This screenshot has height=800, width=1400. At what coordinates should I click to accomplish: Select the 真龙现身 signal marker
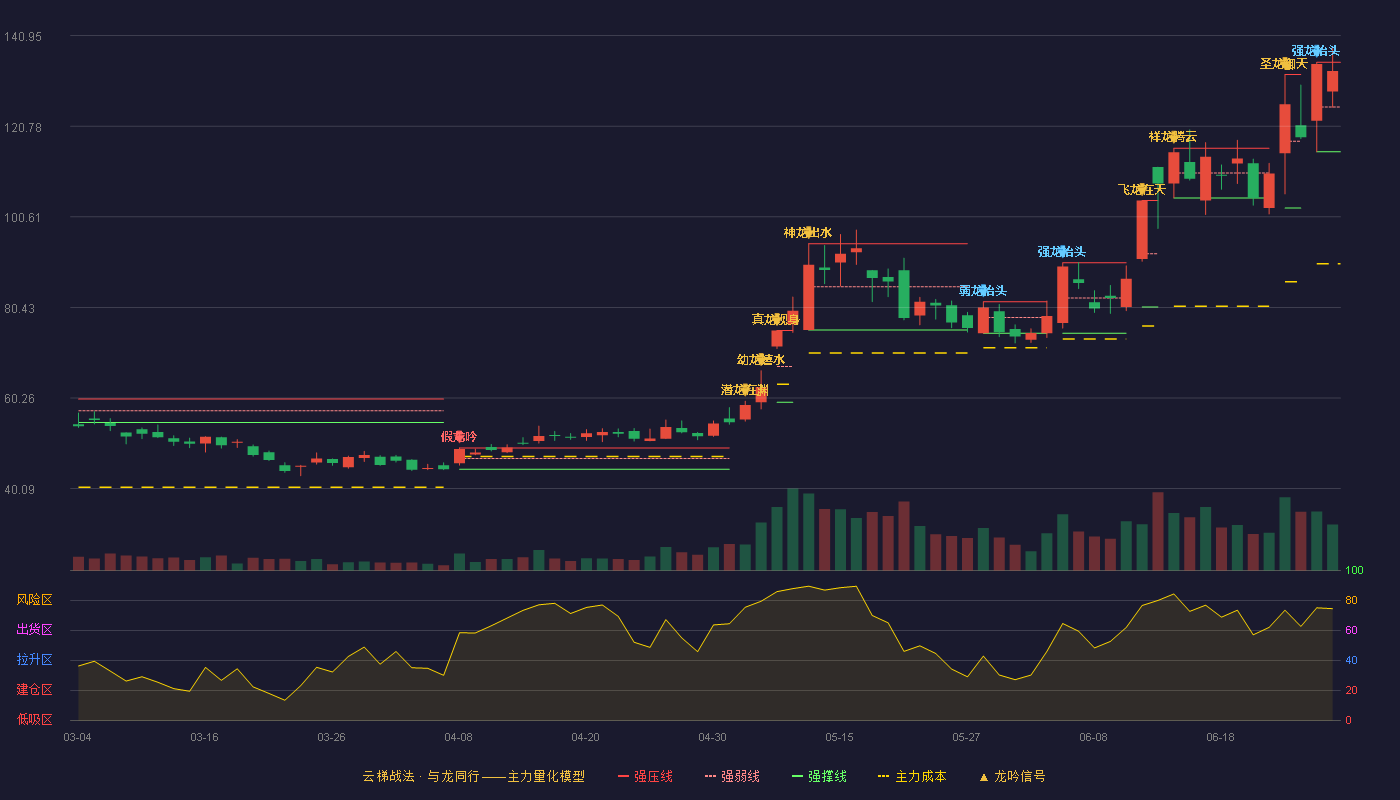[x=776, y=320]
